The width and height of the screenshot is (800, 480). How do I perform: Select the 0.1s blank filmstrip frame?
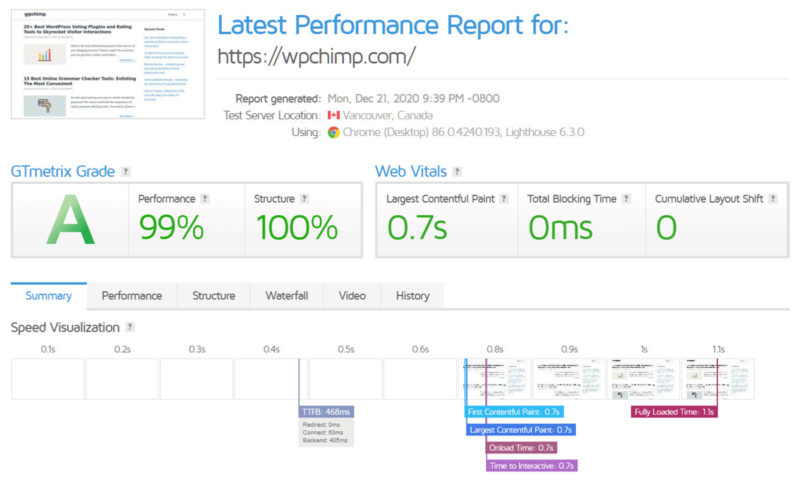coord(47,379)
